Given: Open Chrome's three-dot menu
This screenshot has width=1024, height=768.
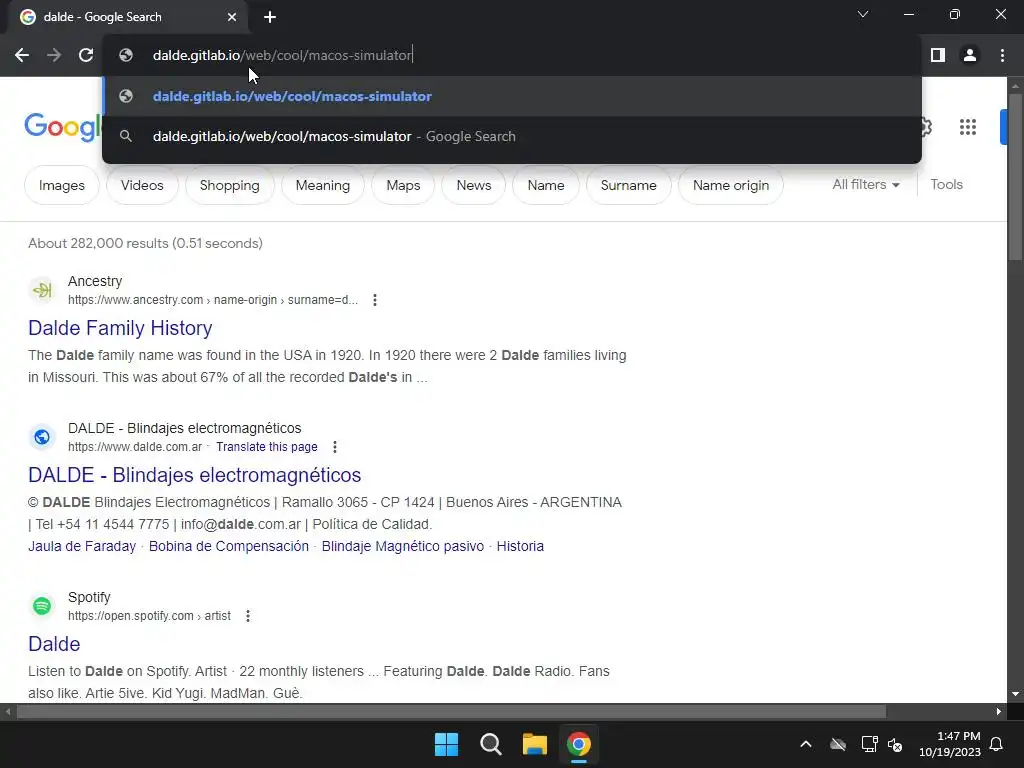Looking at the screenshot, I should 1002,56.
